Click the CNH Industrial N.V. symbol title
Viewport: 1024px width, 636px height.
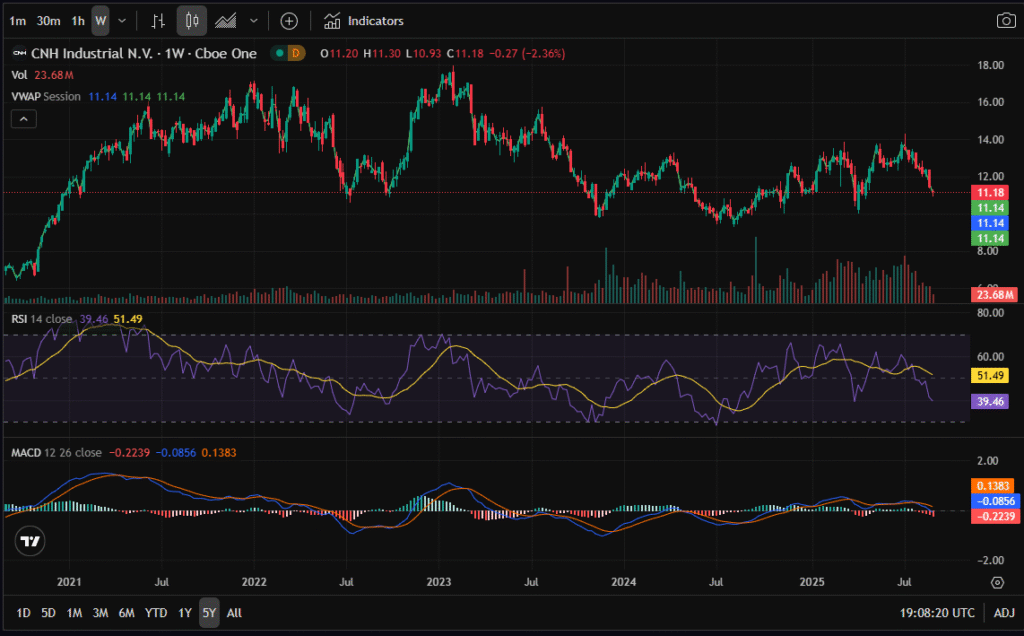pyautogui.click(x=91, y=53)
